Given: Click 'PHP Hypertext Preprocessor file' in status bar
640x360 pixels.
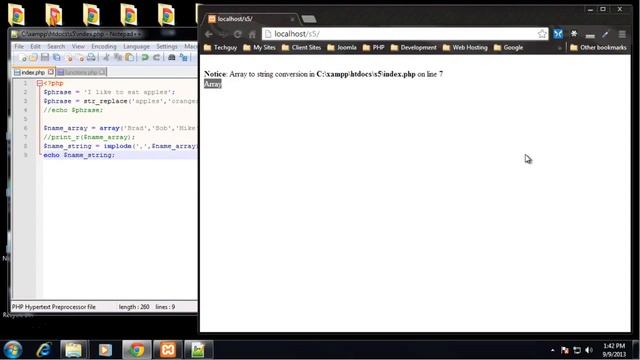Looking at the screenshot, I should click(x=53, y=307).
